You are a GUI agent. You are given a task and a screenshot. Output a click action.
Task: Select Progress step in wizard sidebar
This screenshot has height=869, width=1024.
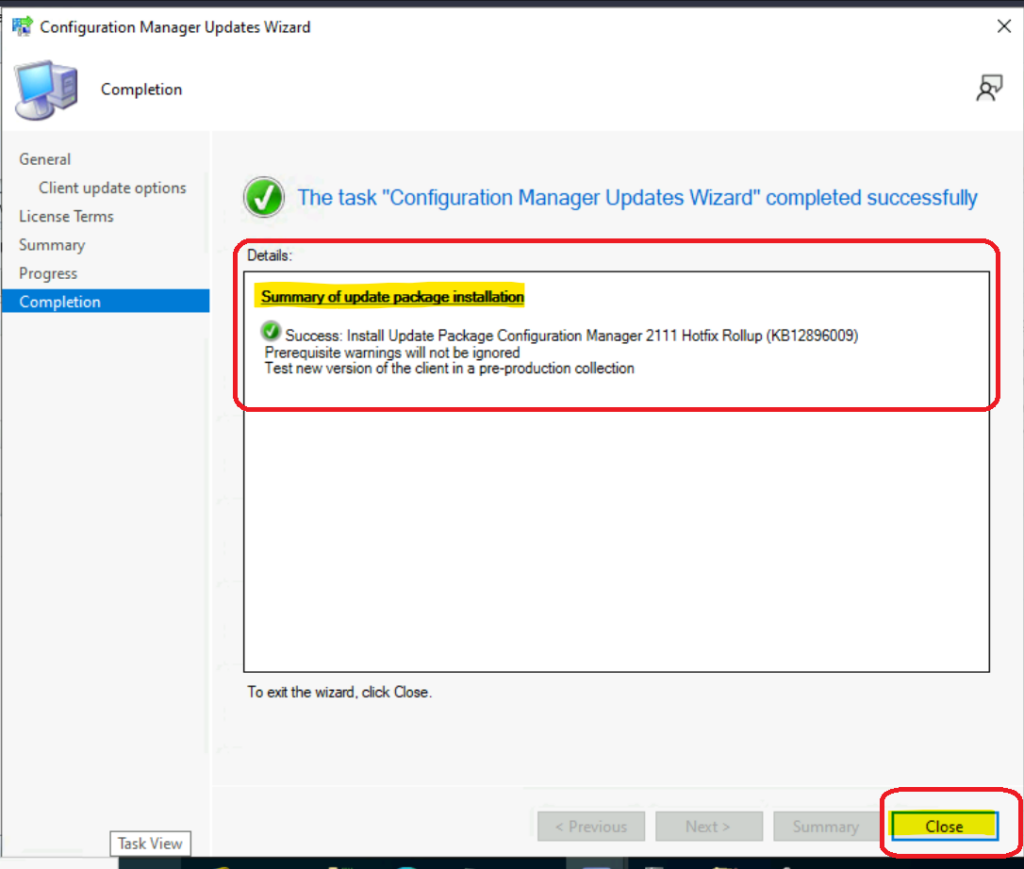(x=48, y=274)
